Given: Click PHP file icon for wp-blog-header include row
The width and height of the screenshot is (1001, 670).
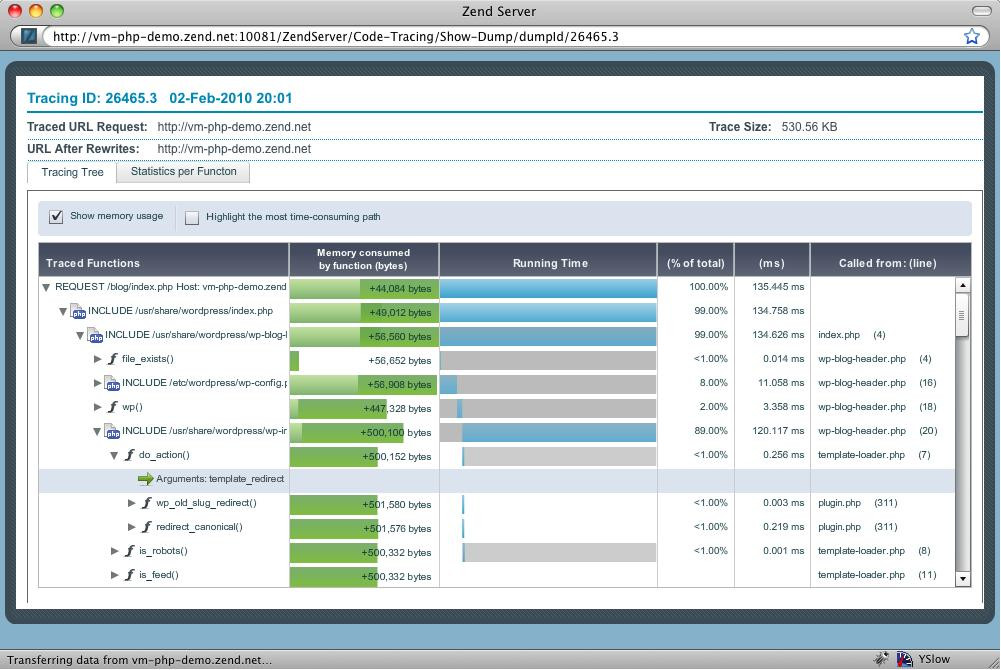Looking at the screenshot, I should click(95, 335).
